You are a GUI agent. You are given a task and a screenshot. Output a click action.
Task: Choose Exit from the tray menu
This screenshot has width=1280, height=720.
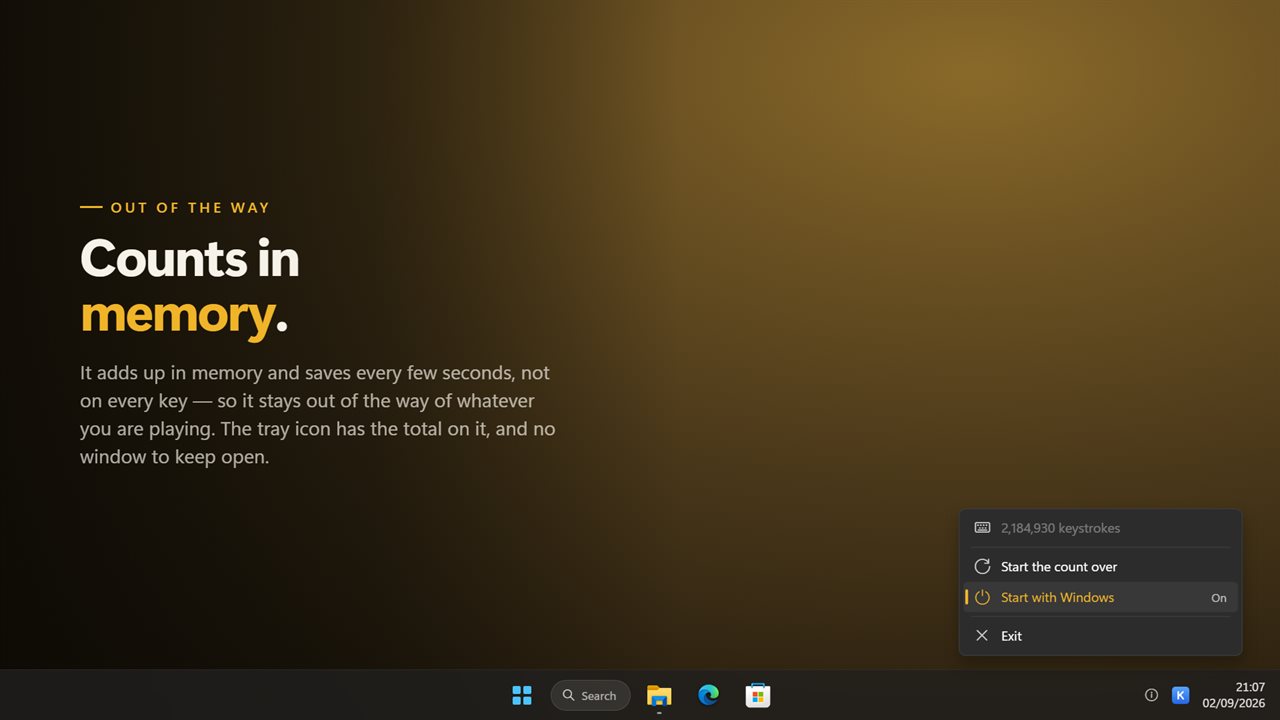tap(1100, 636)
